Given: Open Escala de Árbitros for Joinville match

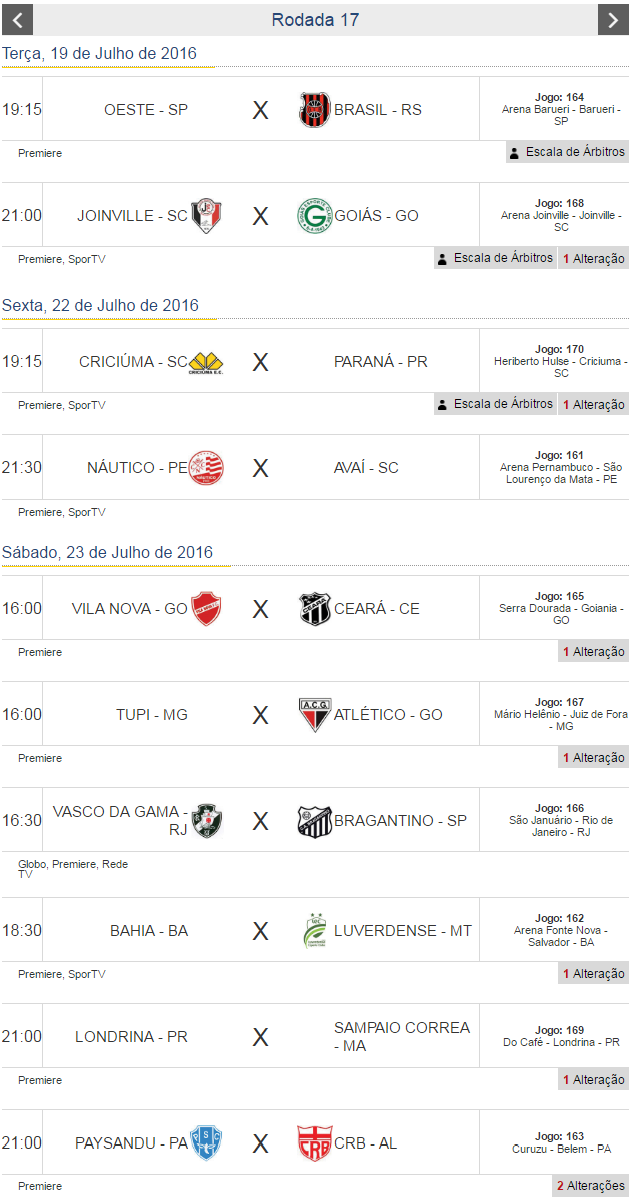Looking at the screenshot, I should [x=495, y=258].
